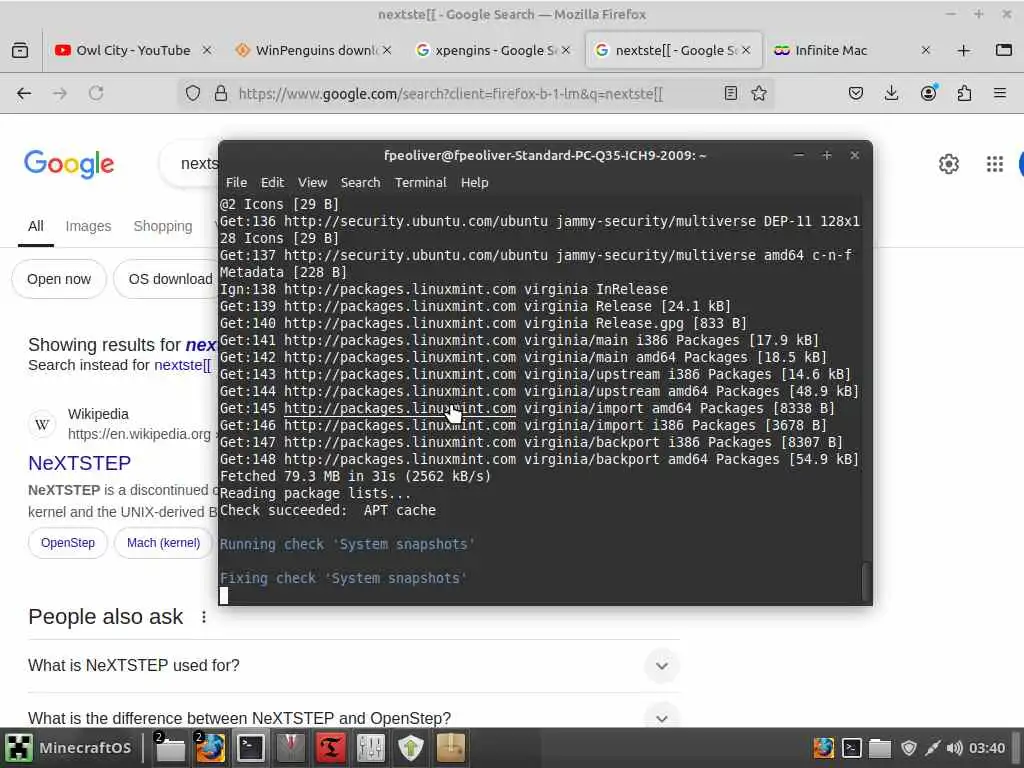Open the terminal Search menu
This screenshot has width=1024, height=768.
[x=360, y=183]
